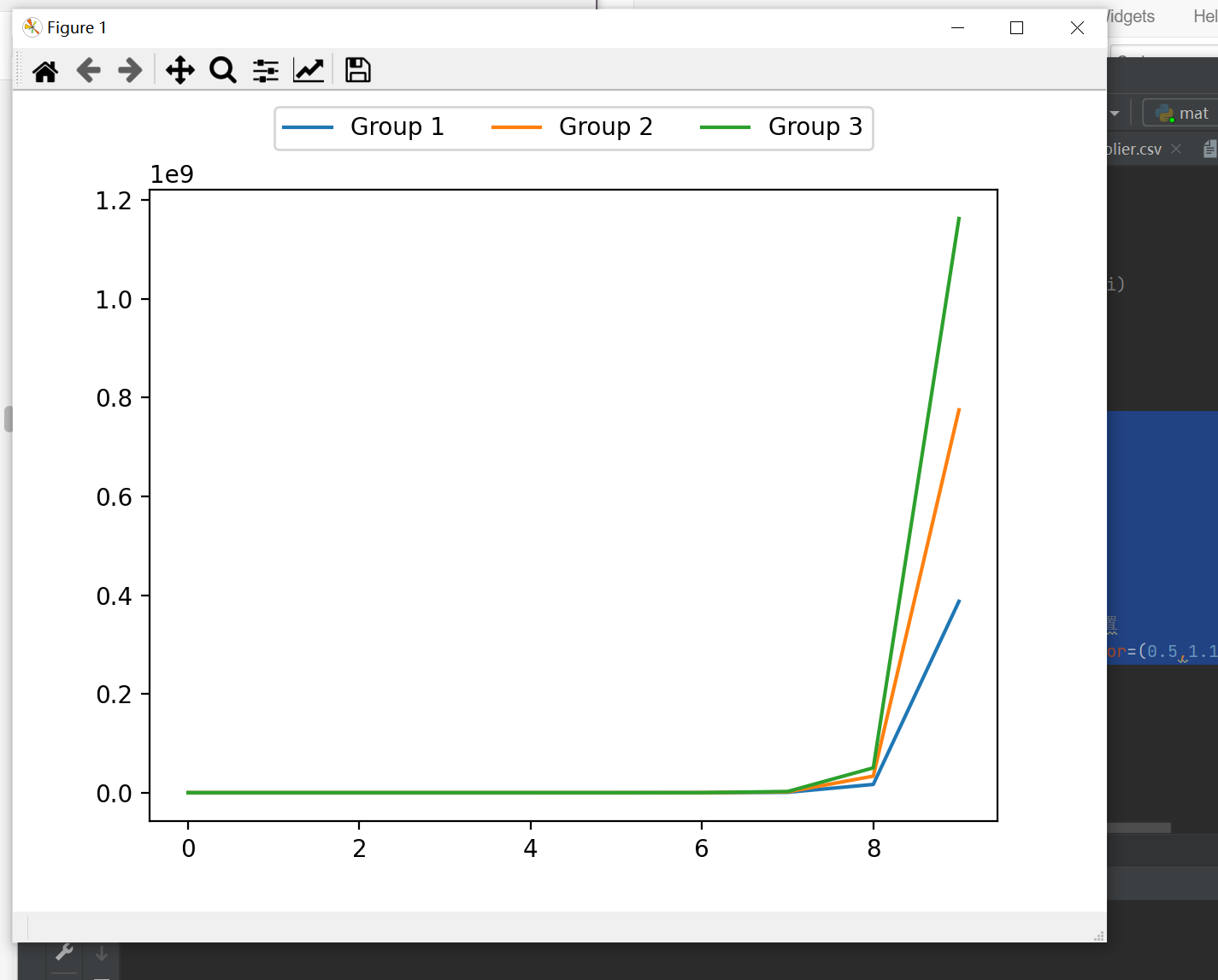This screenshot has height=980, width=1218.
Task: Open the Configure subplots dialog
Action: [x=265, y=69]
